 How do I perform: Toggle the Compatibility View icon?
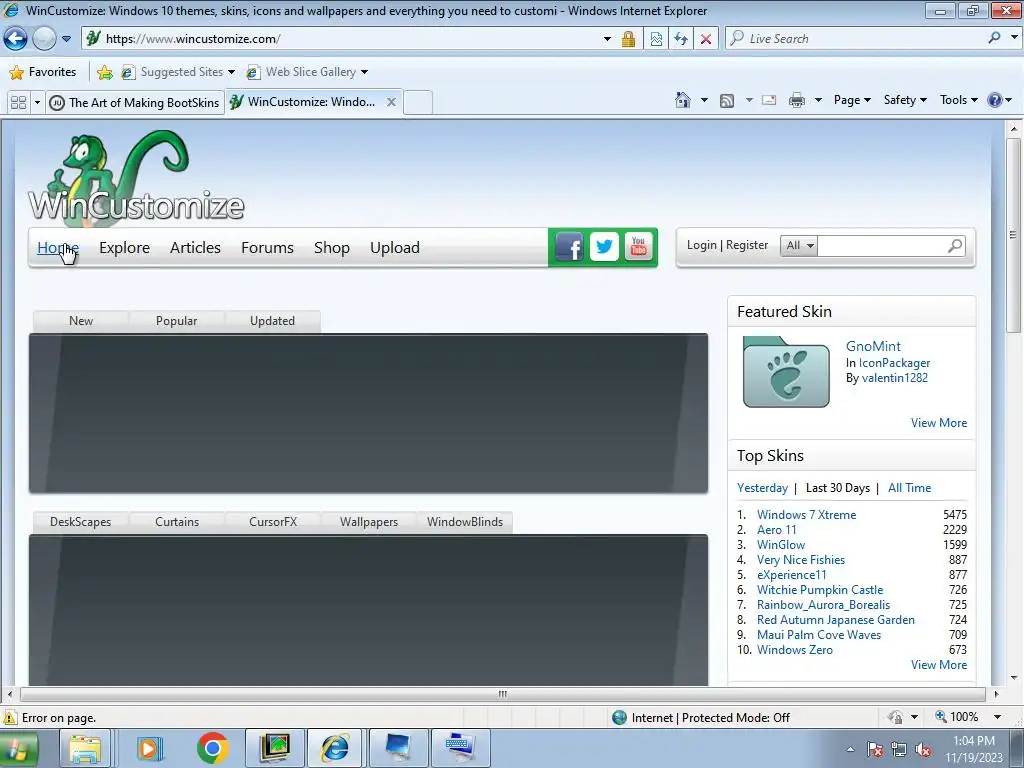tap(656, 39)
